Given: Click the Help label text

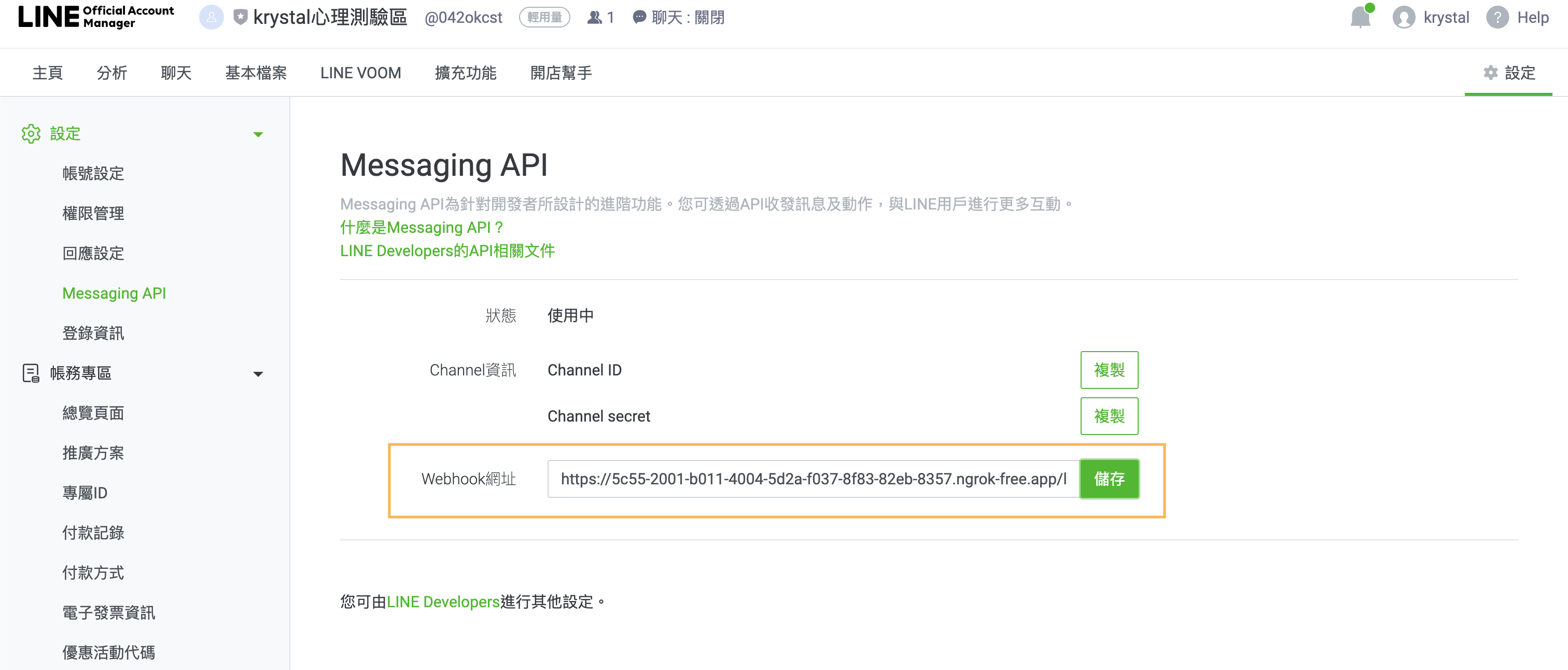Looking at the screenshot, I should click(1533, 17).
